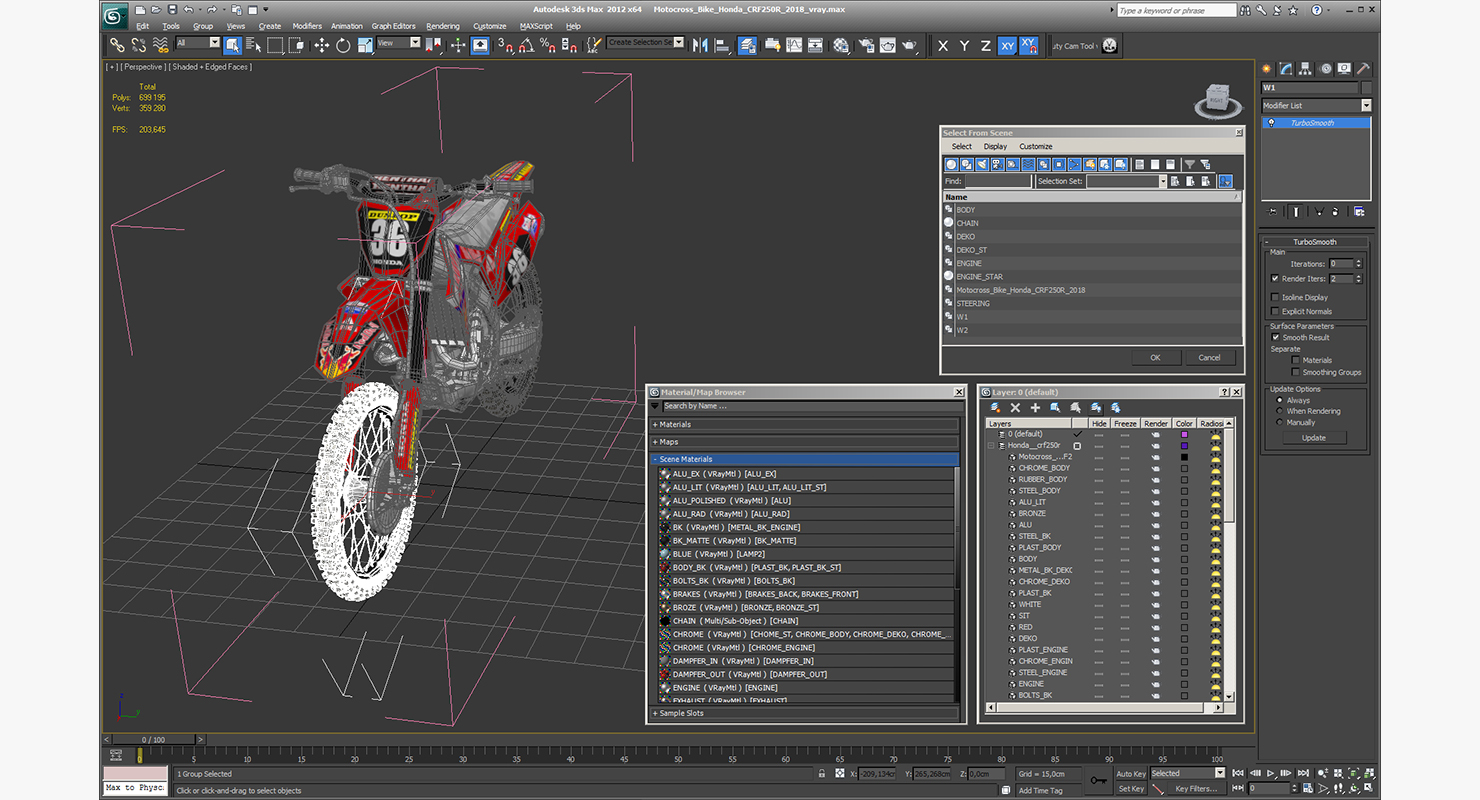
Task: Open the Graph Editors menu
Action: tap(393, 26)
